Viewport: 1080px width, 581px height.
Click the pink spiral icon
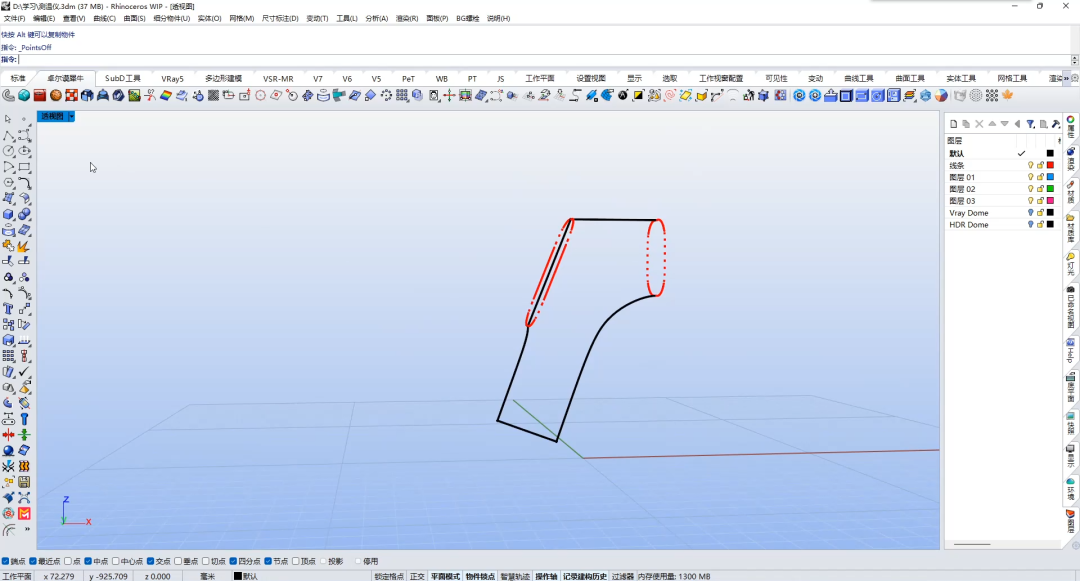(x=669, y=96)
